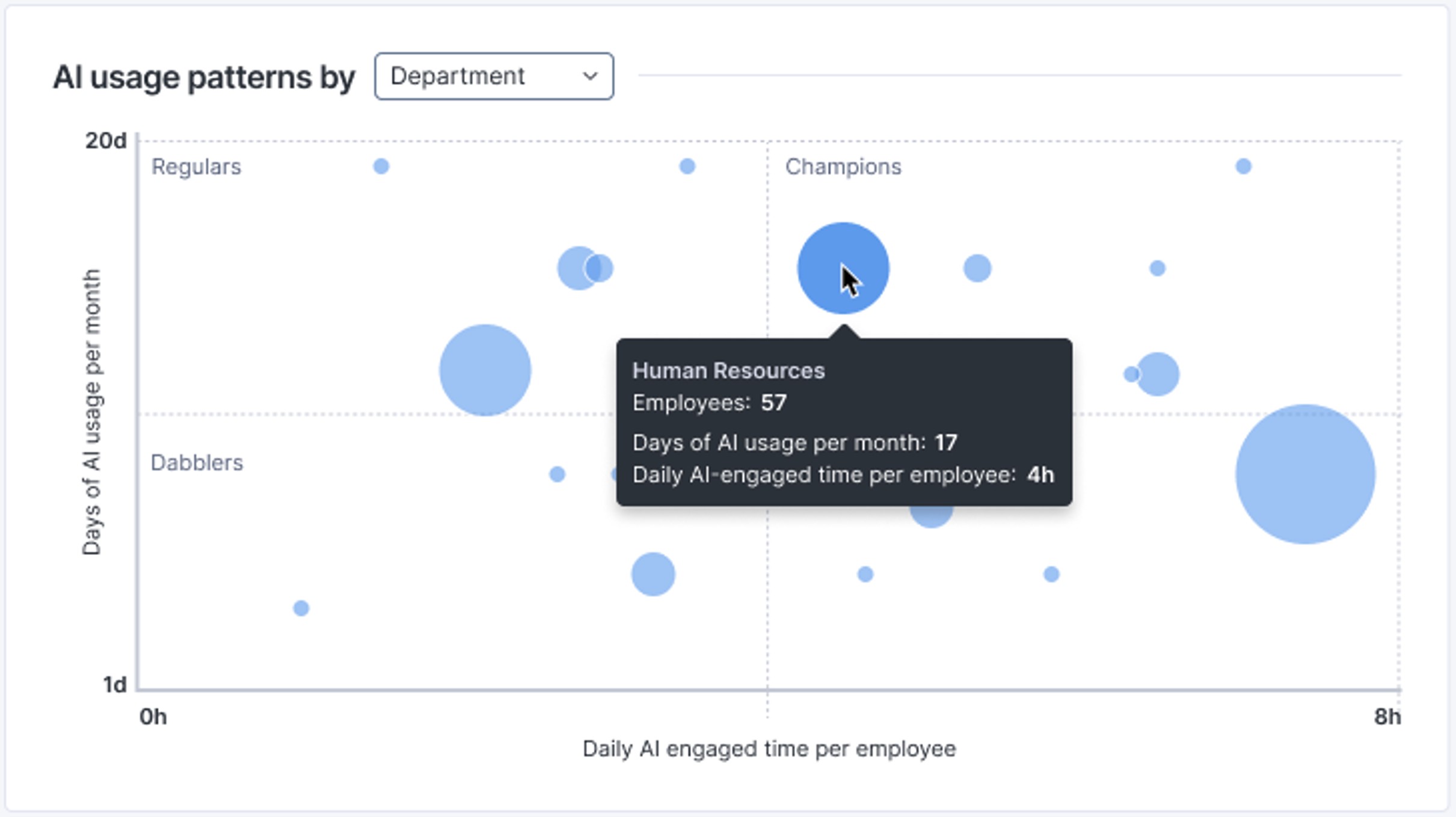Click the Champions quadrant label
Screen dimensions: 1456x817
tap(843, 167)
